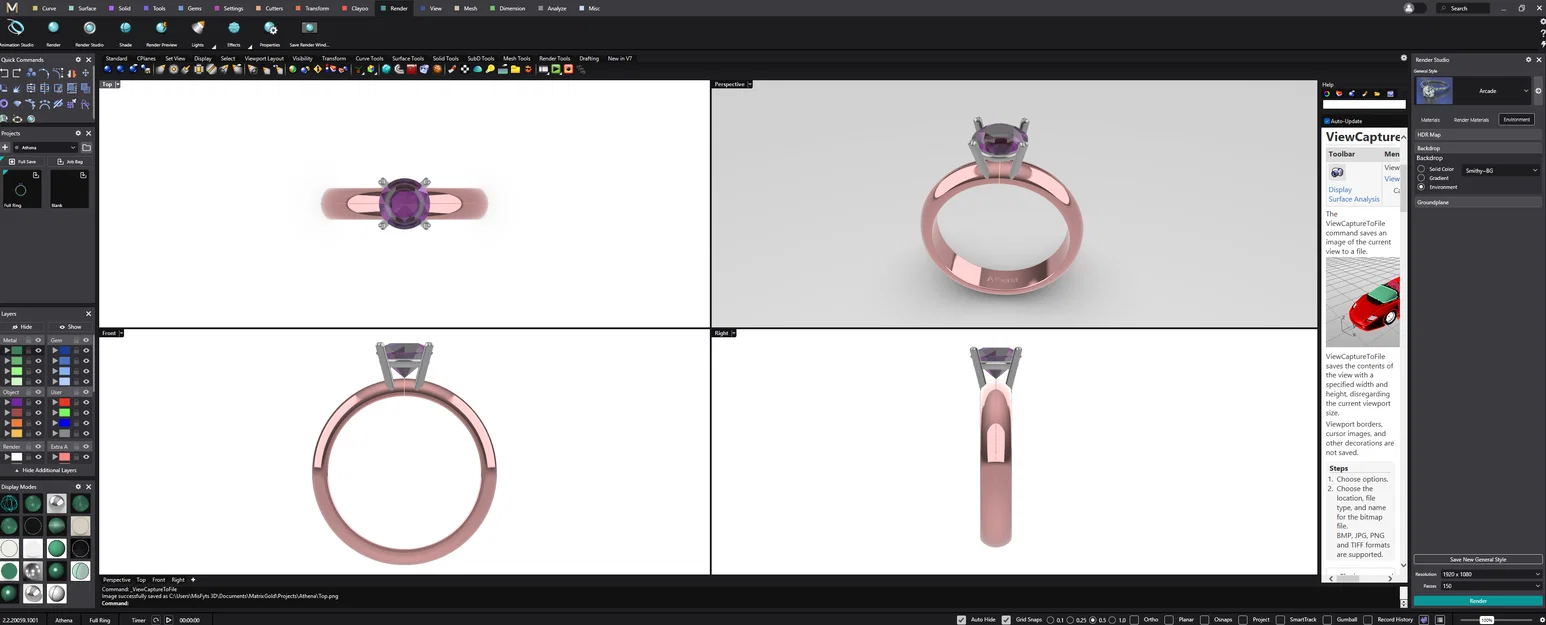Click the Hide layers button
1546x625 pixels.
pyautogui.click(x=22, y=327)
